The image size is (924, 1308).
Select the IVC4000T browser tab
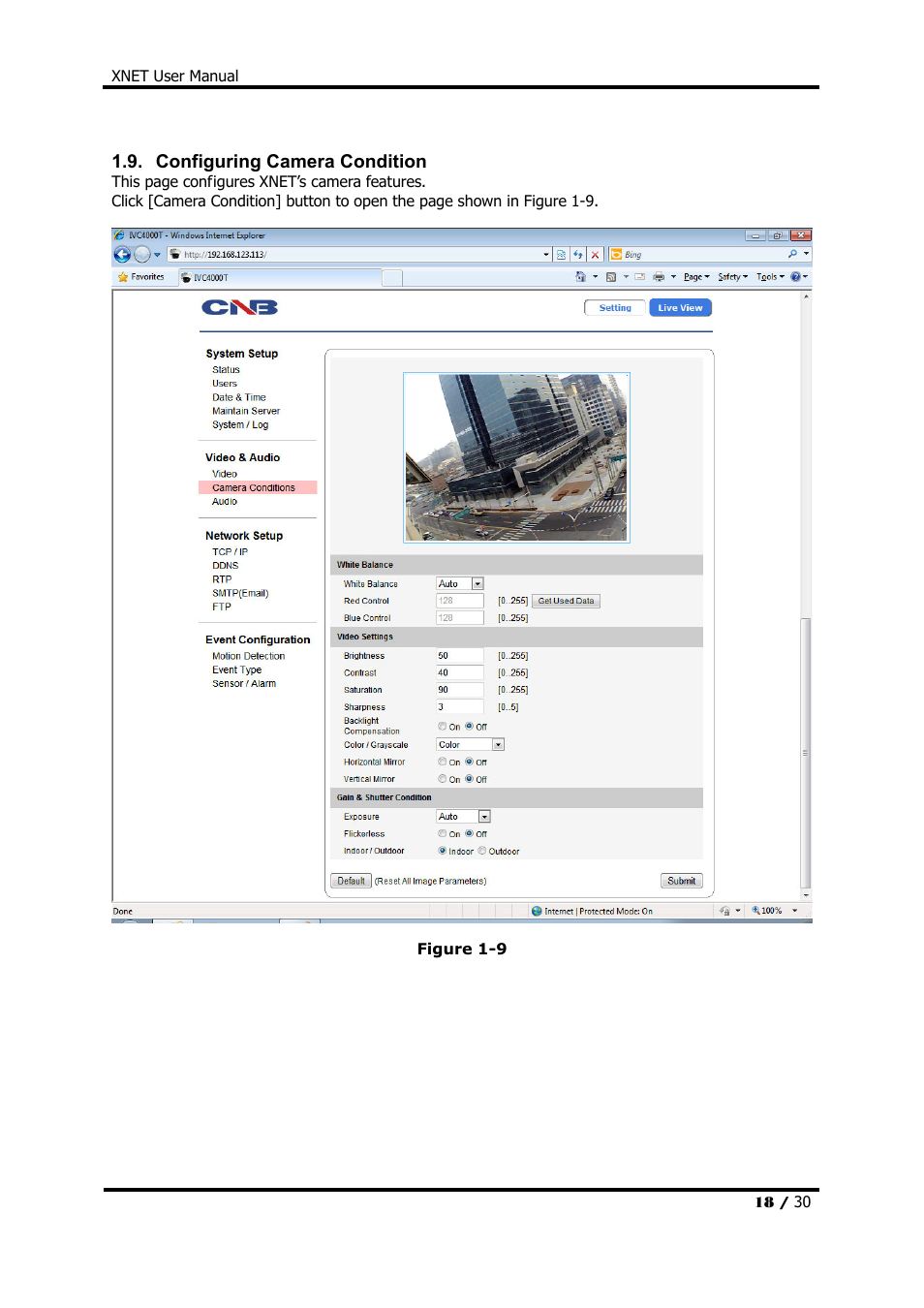pyautogui.click(x=279, y=278)
